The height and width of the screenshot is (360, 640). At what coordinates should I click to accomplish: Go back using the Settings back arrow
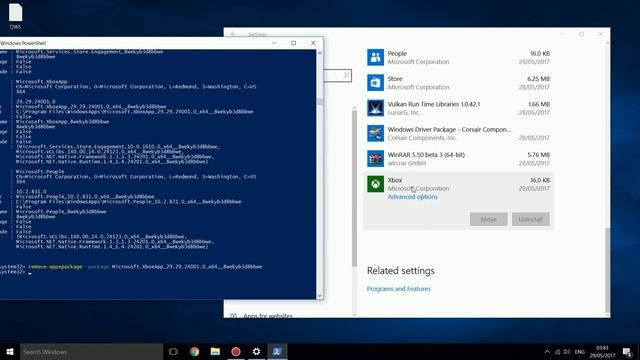(x=233, y=34)
